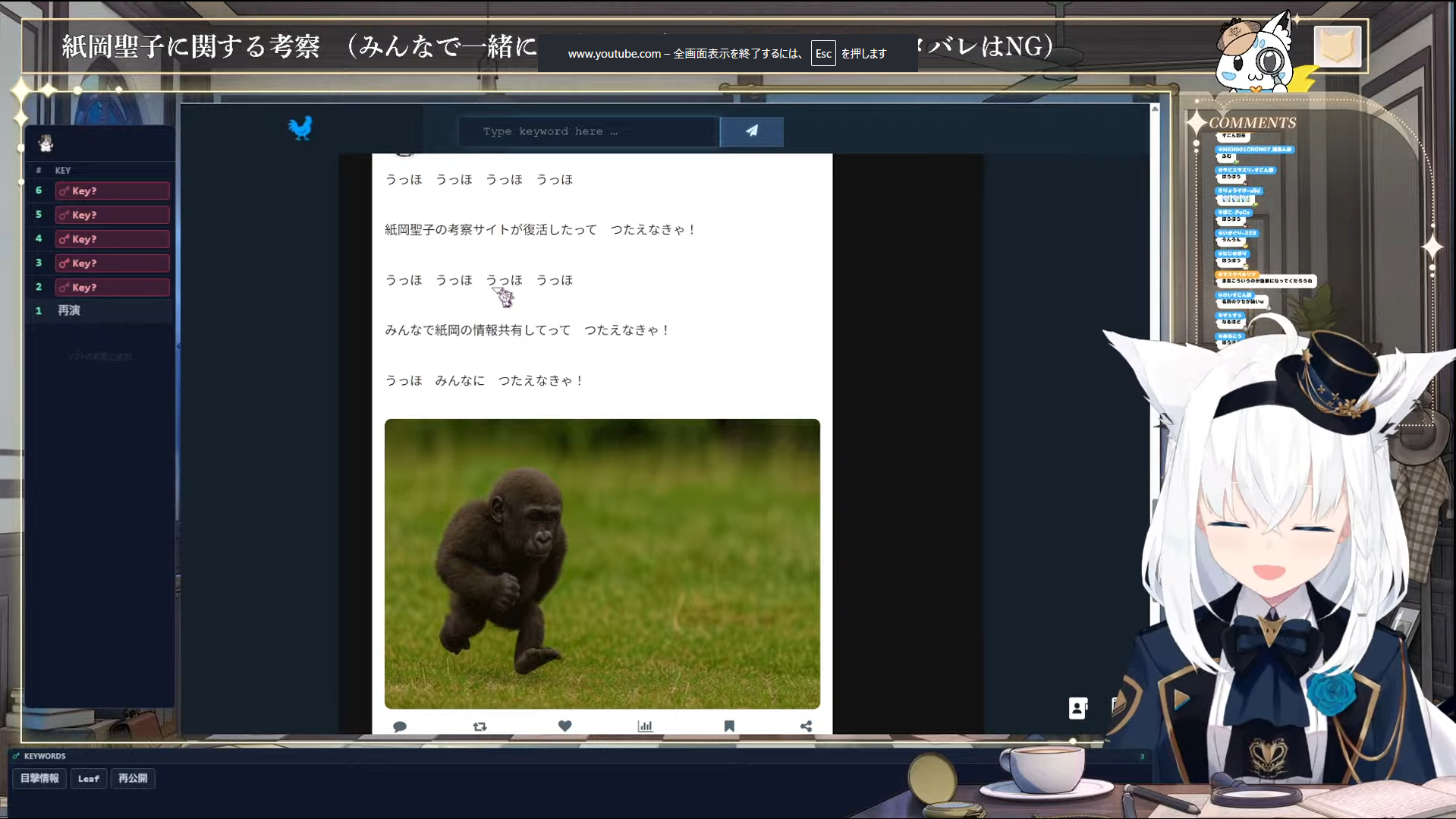Viewport: 1456px width, 819px height.
Task: Click the reply speech bubble icon
Action: (400, 726)
